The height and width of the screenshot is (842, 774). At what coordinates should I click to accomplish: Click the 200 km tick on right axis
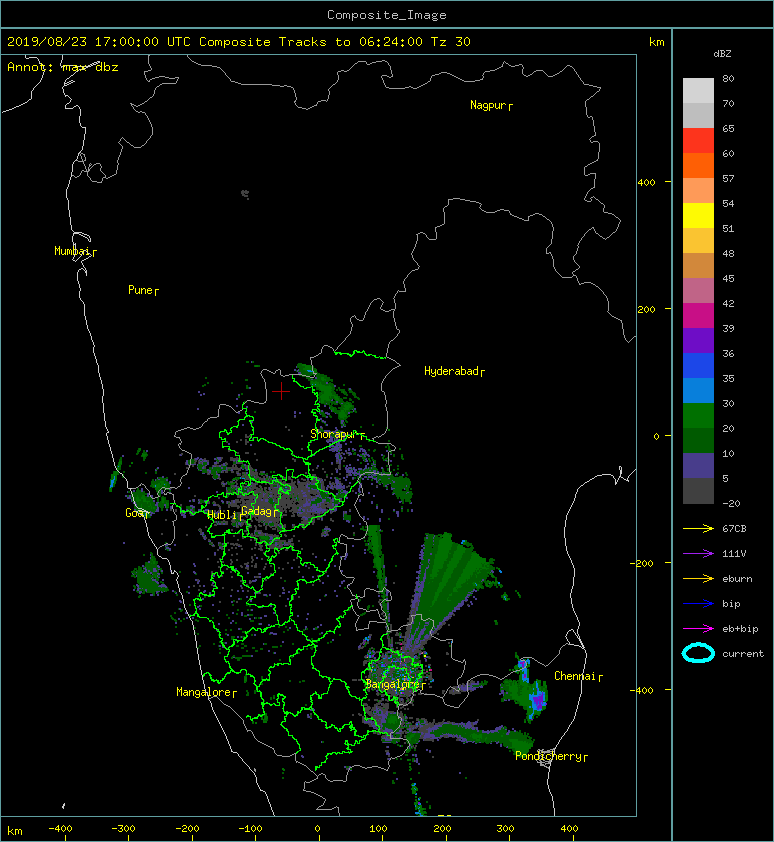pos(647,309)
